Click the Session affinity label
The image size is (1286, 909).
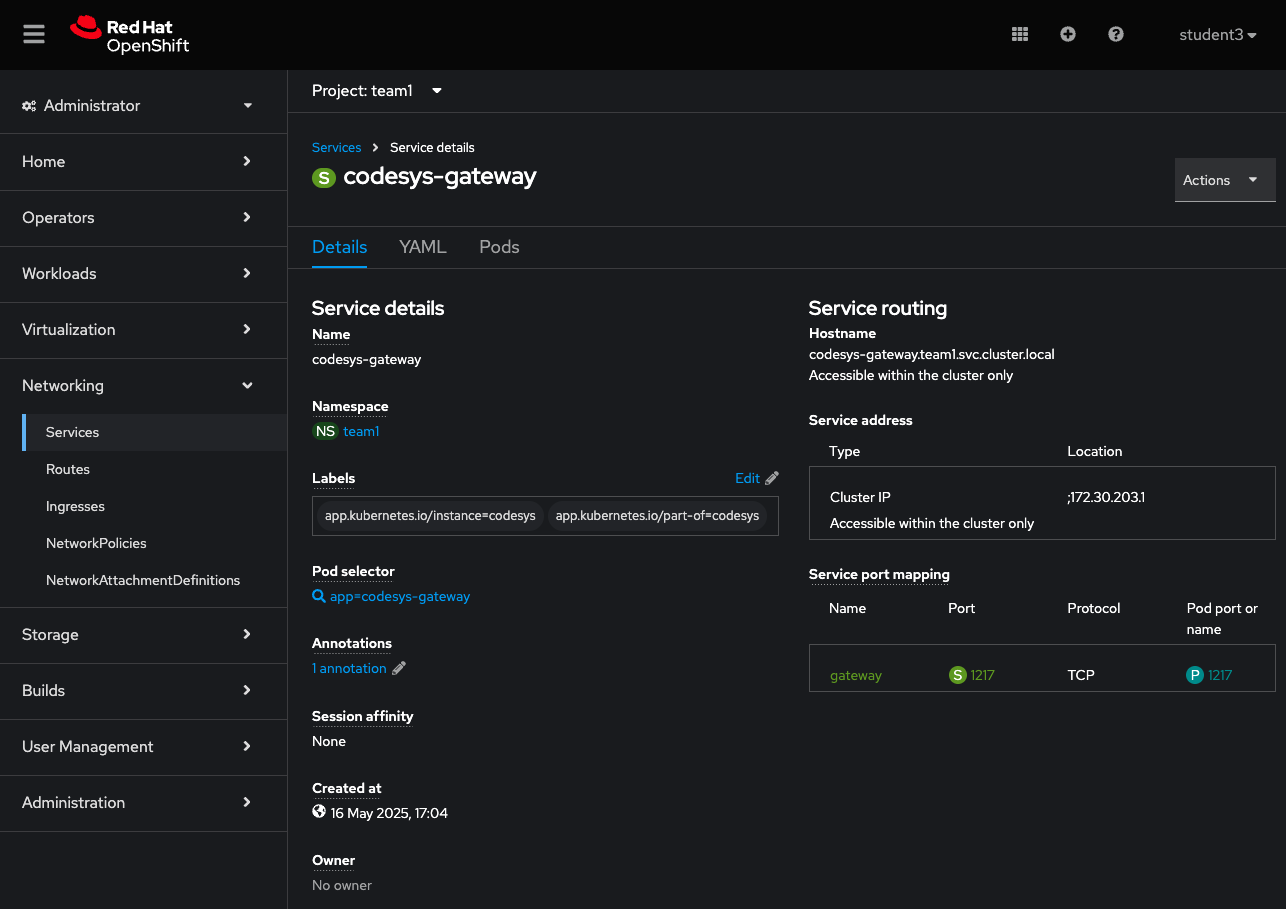pyautogui.click(x=362, y=716)
